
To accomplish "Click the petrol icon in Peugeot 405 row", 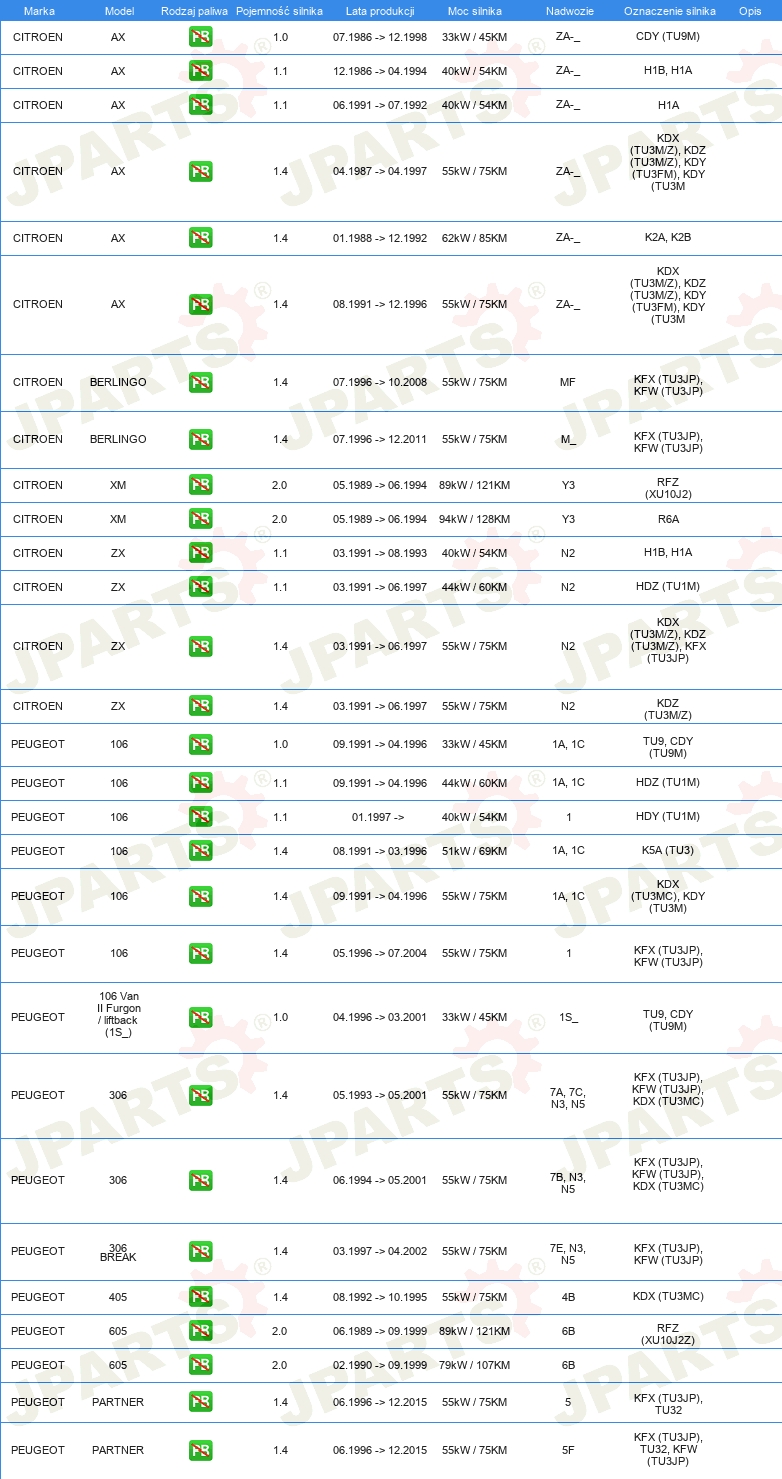I will (200, 1297).
